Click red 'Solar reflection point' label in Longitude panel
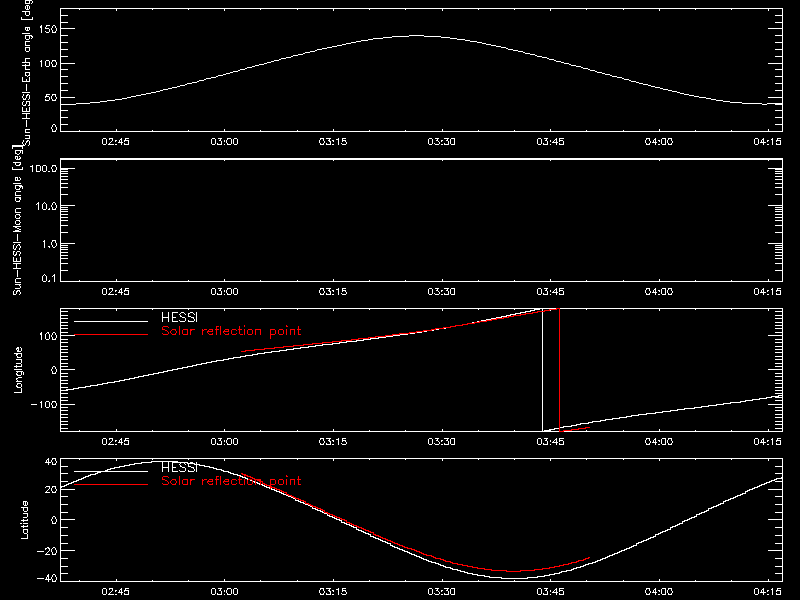The height and width of the screenshot is (600, 800). [231, 331]
